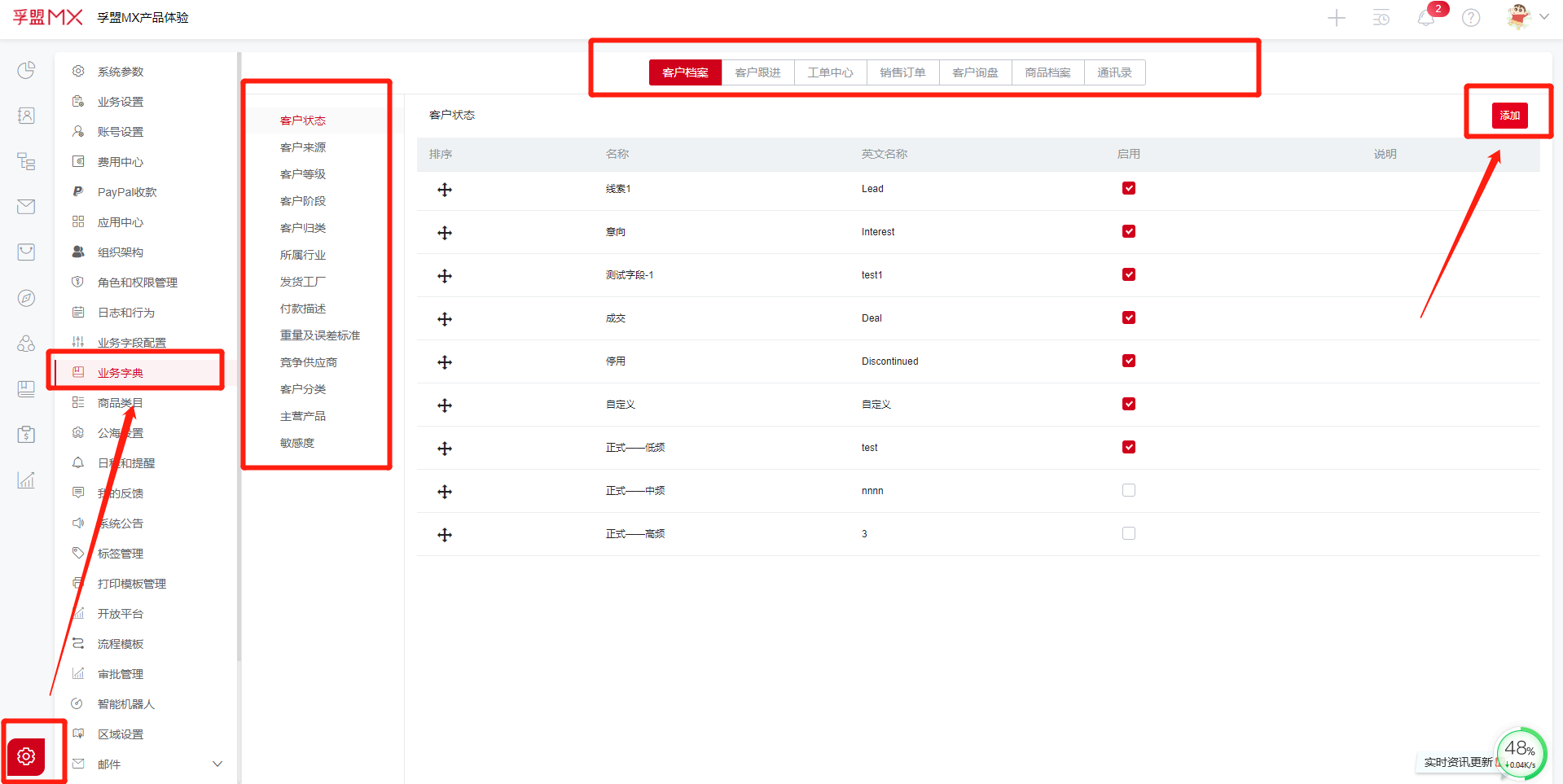
Task: Open the help question mark icon
Action: (1470, 18)
